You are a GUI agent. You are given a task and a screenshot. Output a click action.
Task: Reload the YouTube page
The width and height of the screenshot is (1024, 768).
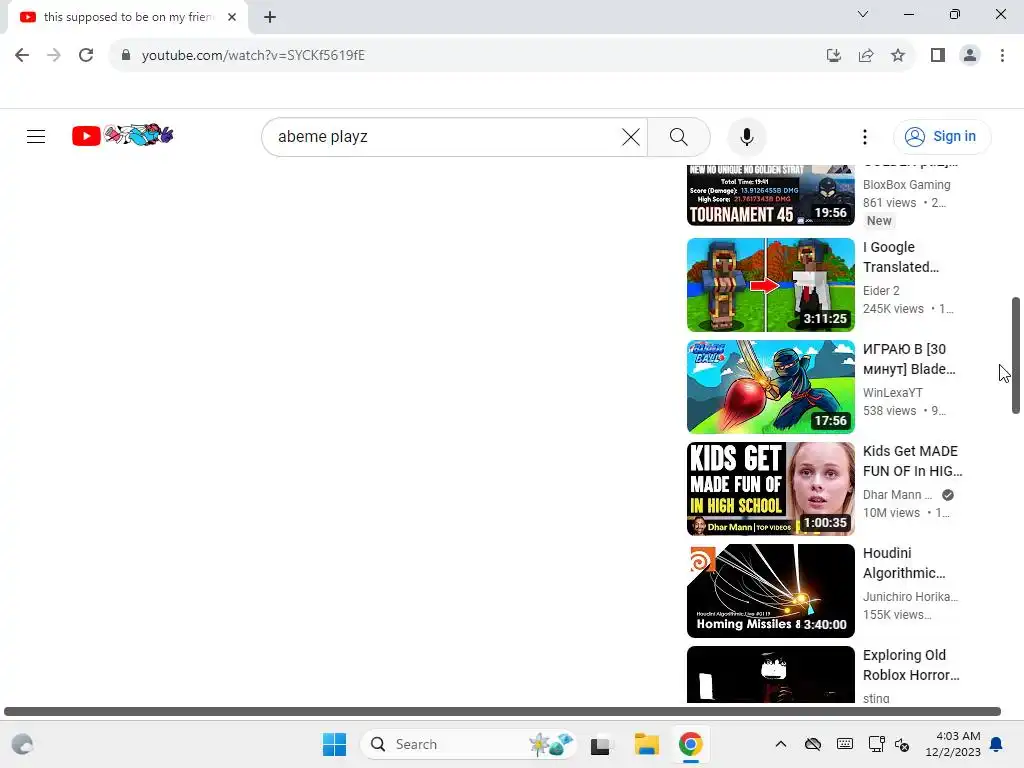pyautogui.click(x=86, y=56)
